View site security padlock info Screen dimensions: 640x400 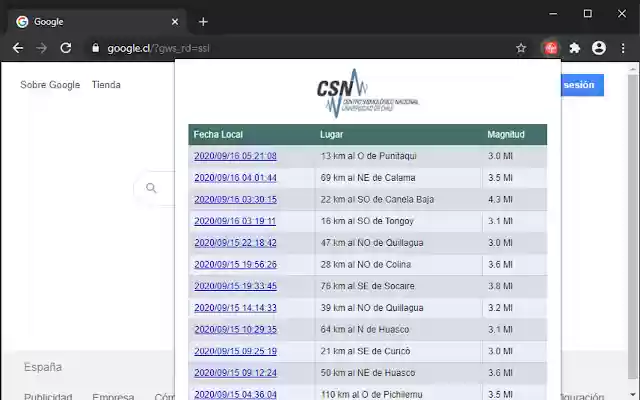[x=96, y=48]
